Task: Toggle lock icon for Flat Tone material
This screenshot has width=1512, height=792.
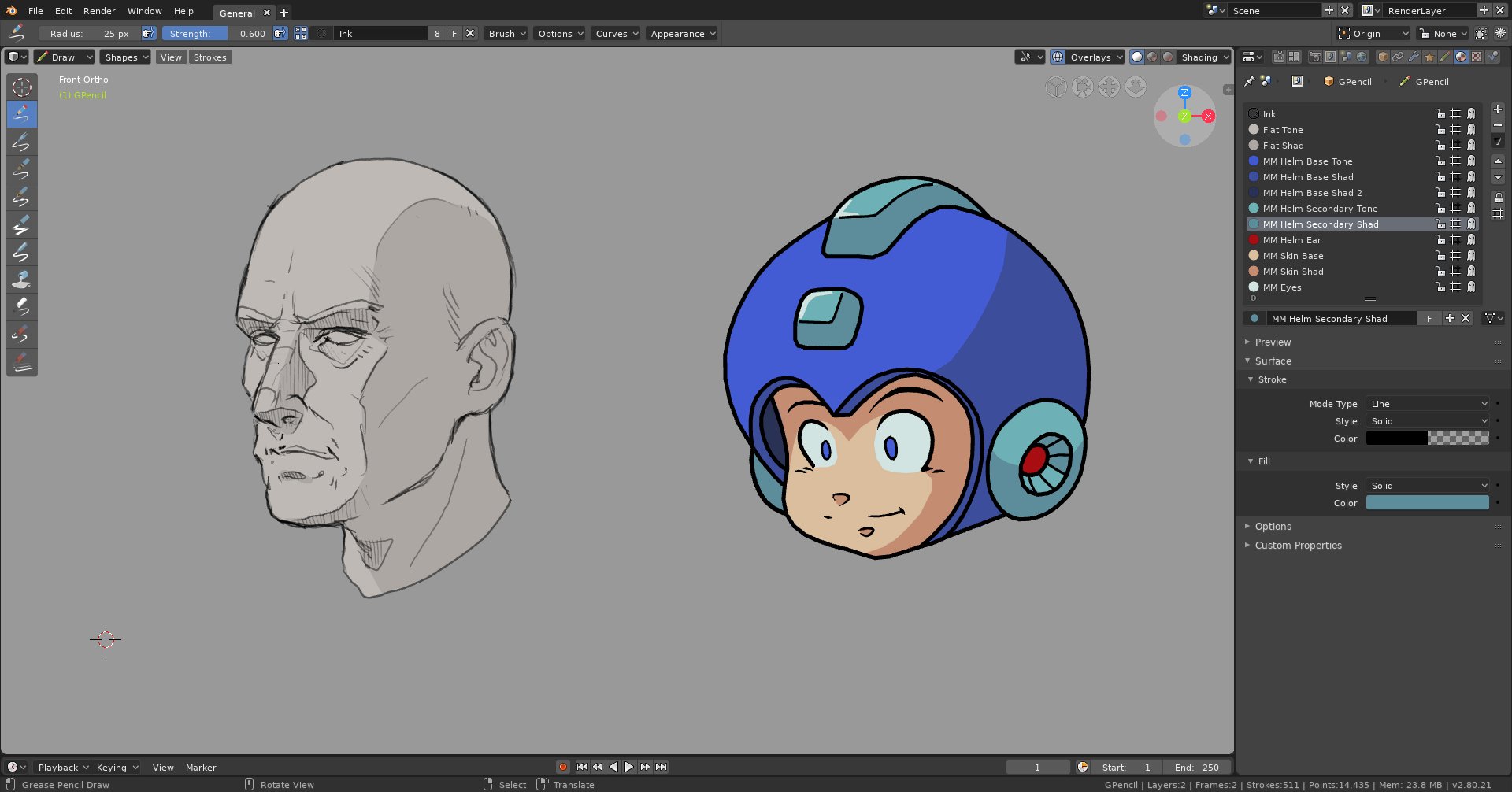Action: click(1440, 130)
